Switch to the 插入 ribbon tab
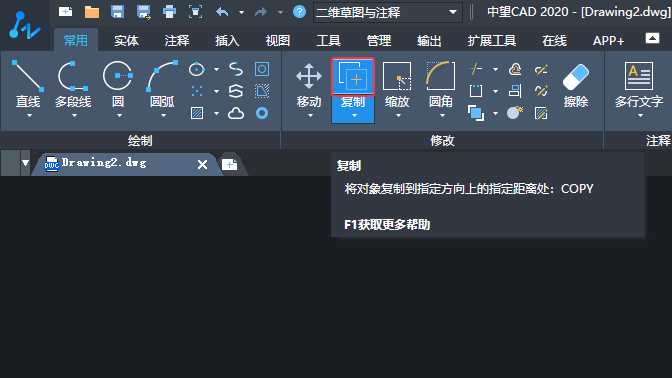The height and width of the screenshot is (378, 672). tap(227, 41)
